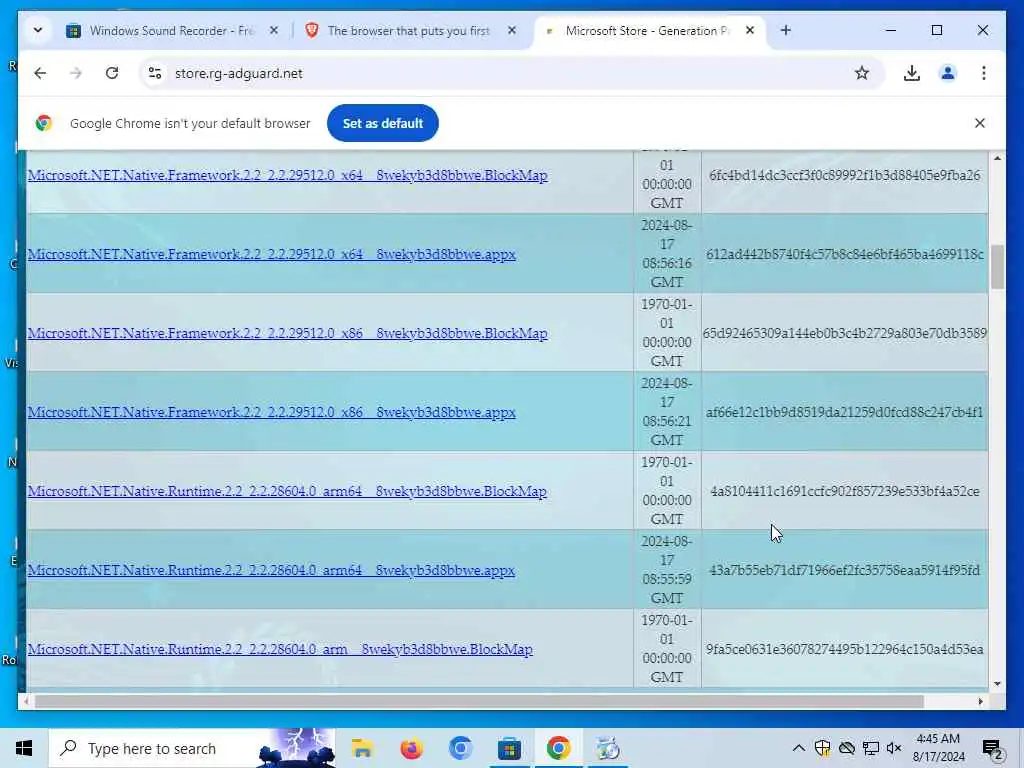
Task: Close the Microsoft Store tab
Action: pyautogui.click(x=750, y=30)
